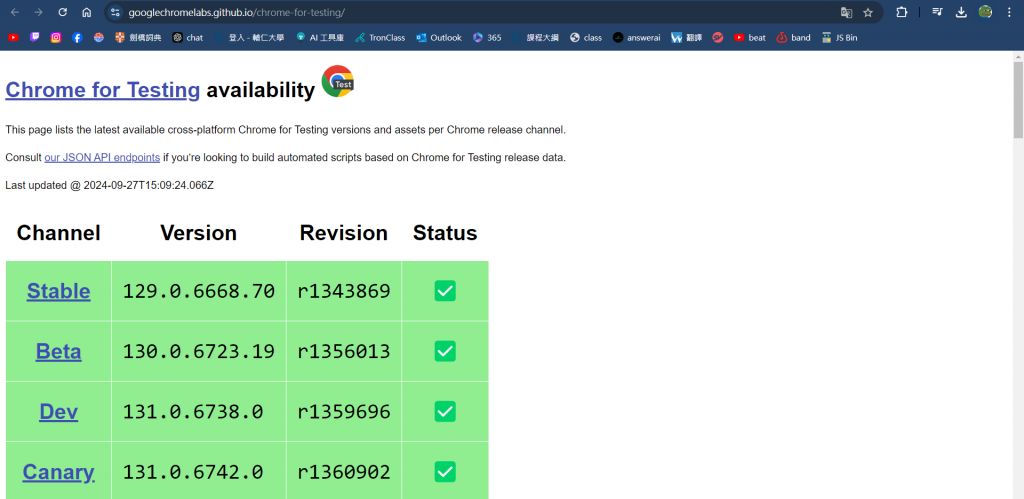Translate this page using translate icon

coord(846,12)
